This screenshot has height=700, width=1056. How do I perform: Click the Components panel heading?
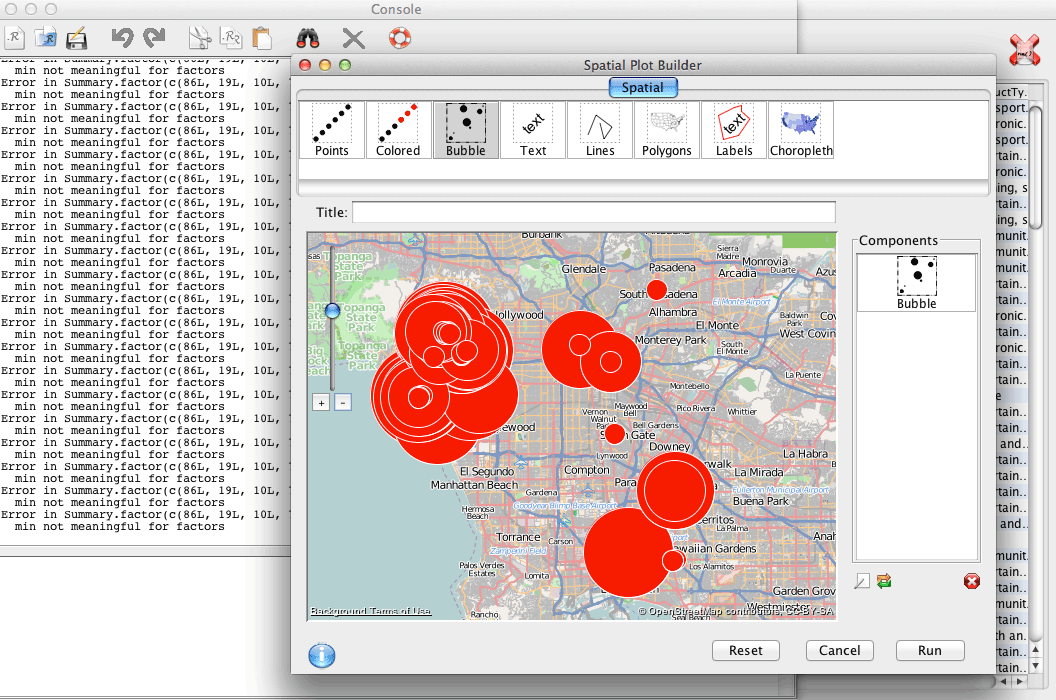[x=898, y=241]
